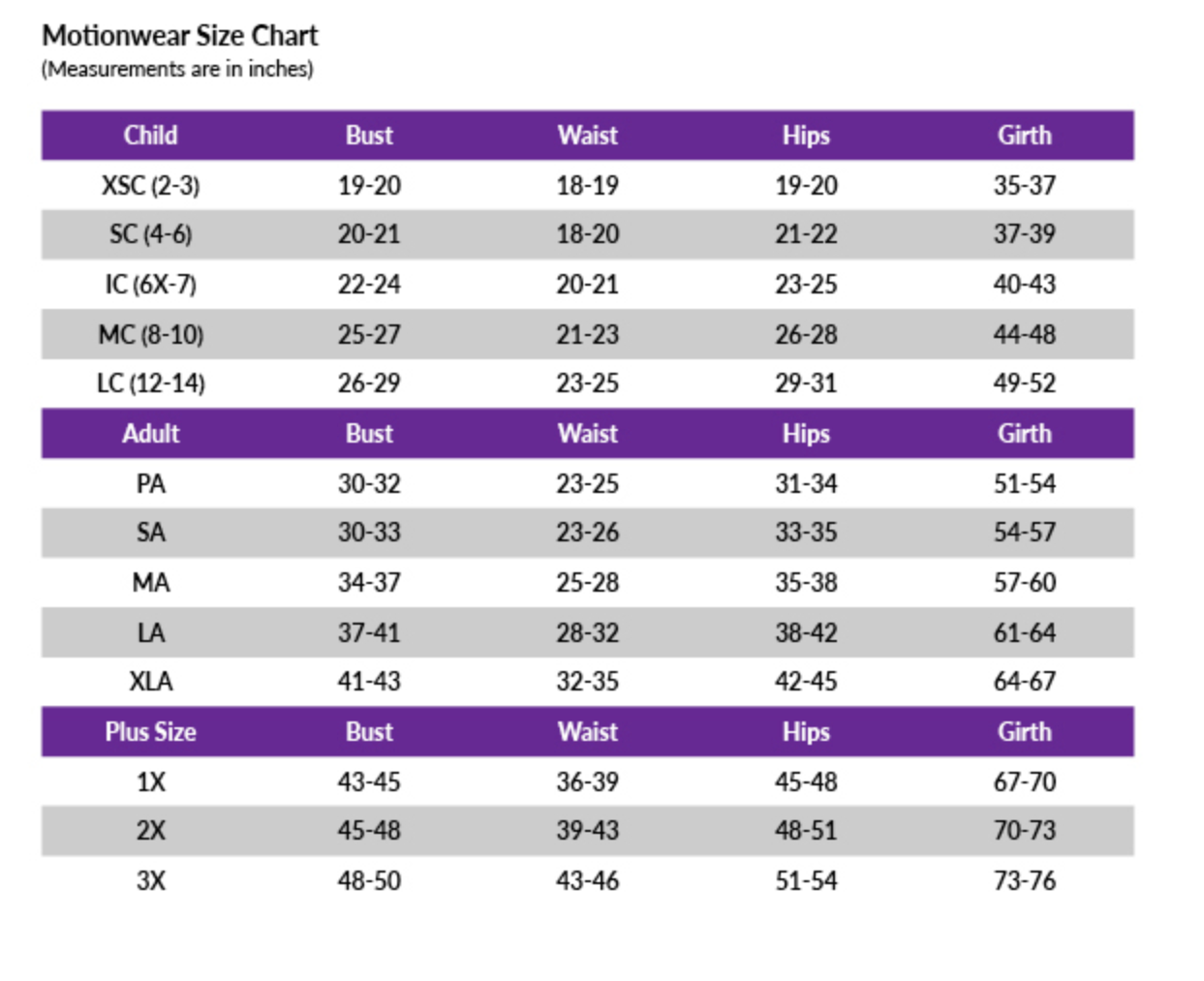This screenshot has height=981, width=1204.
Task: Select the Adult section header cell
Action: 150,434
